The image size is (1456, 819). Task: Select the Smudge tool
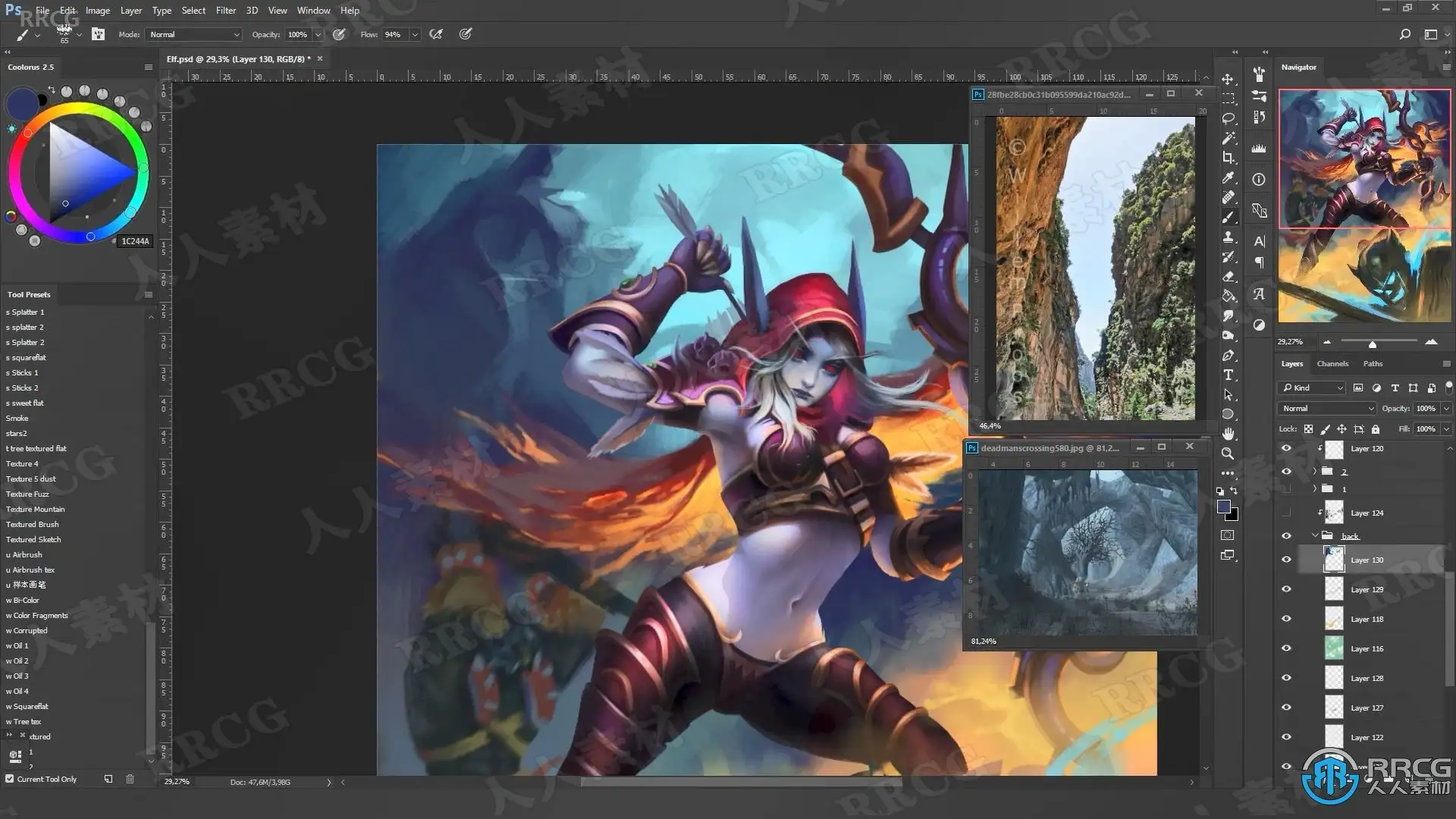pos(1228,316)
